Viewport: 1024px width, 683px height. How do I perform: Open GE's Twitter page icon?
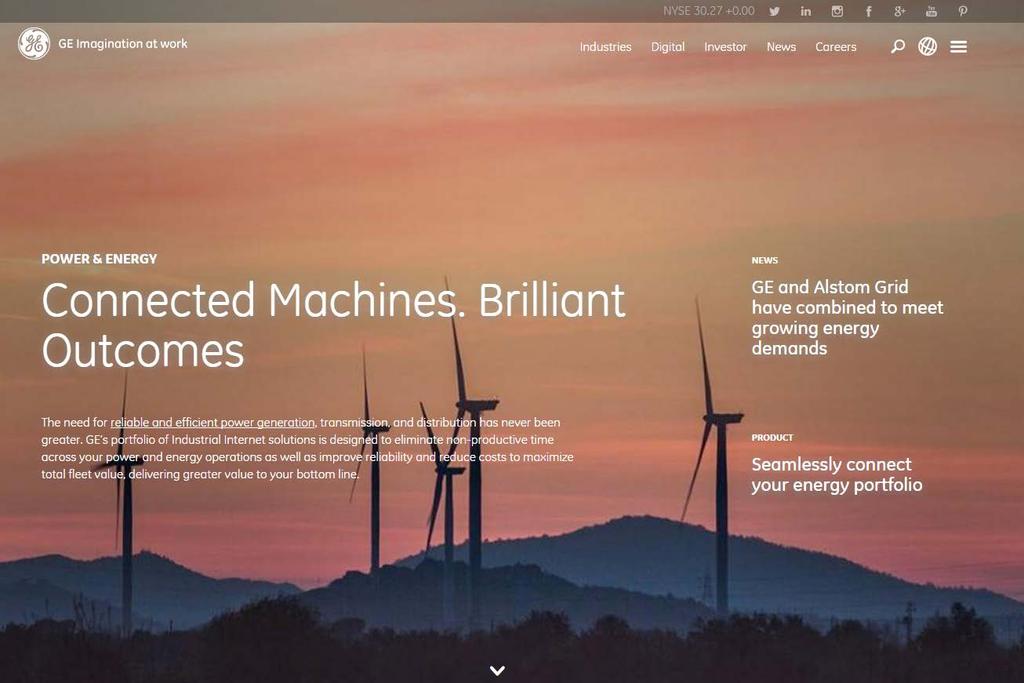tap(775, 11)
